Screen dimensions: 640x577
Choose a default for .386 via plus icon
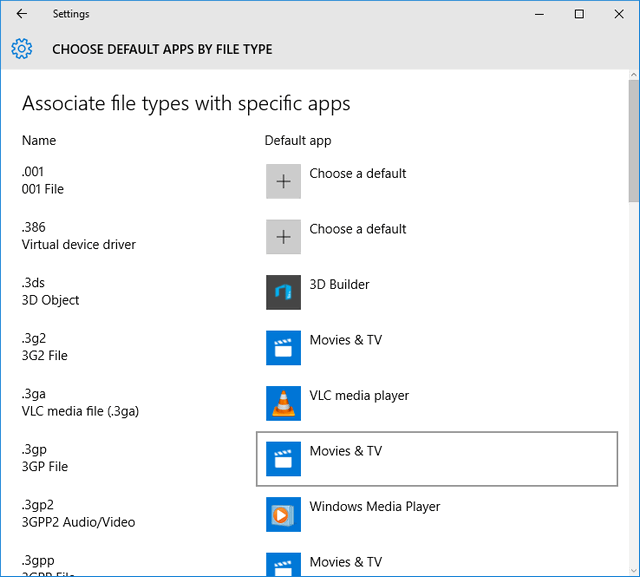pos(283,237)
